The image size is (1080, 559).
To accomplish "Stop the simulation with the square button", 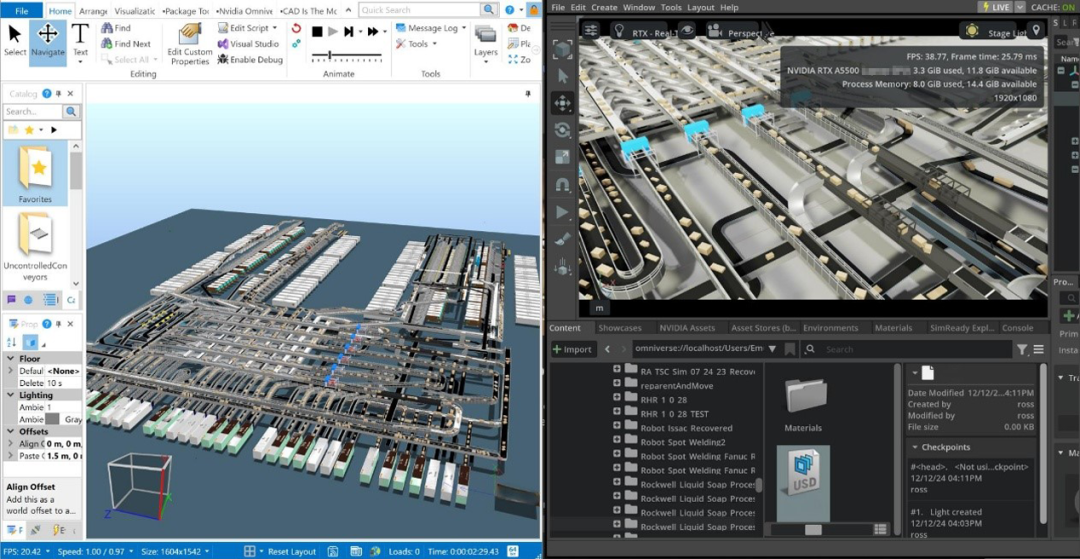I will [x=317, y=32].
